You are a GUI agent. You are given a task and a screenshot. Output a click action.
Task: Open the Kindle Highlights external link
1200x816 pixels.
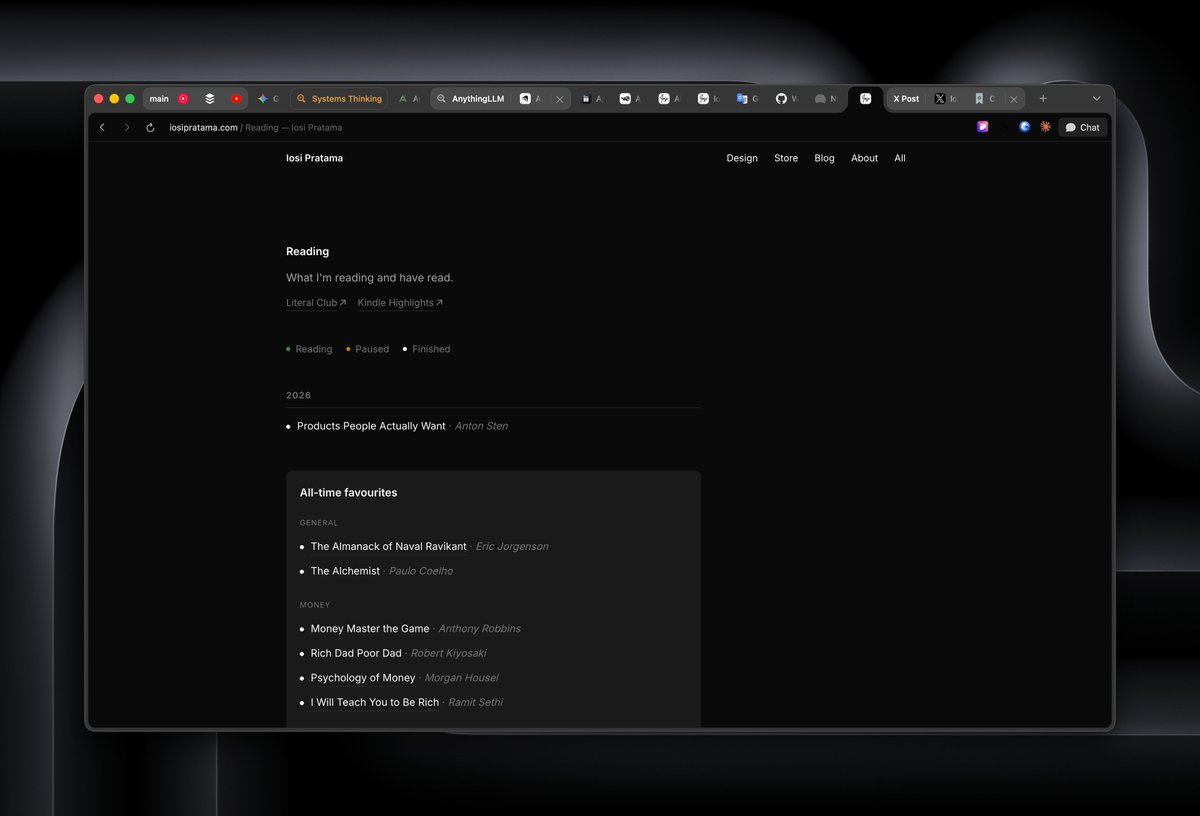click(x=400, y=303)
